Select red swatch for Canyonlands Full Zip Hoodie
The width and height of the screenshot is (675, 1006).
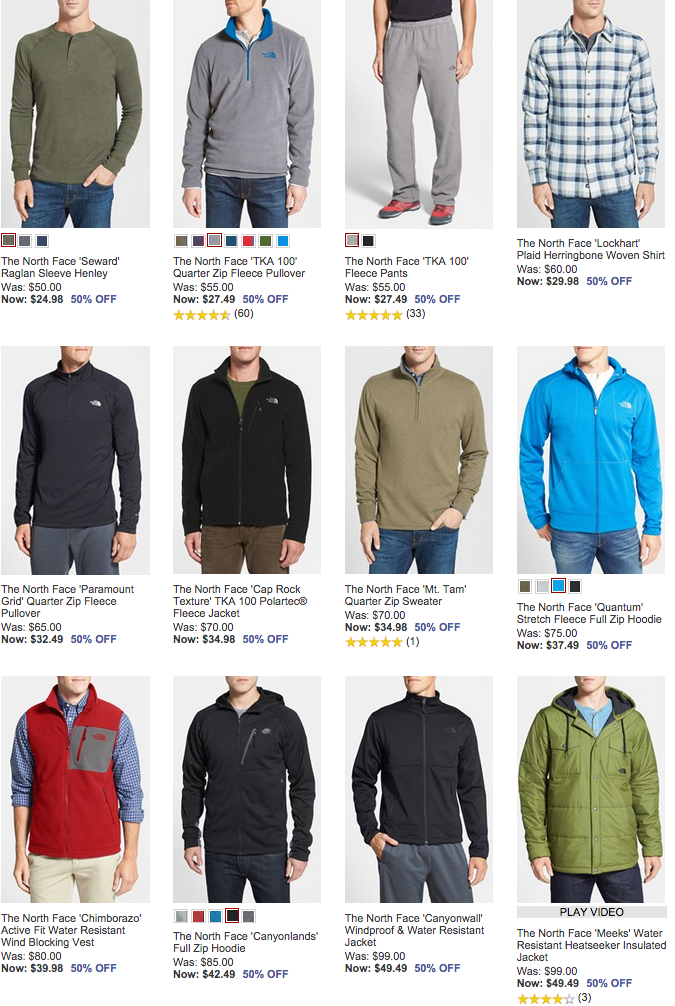[x=198, y=916]
